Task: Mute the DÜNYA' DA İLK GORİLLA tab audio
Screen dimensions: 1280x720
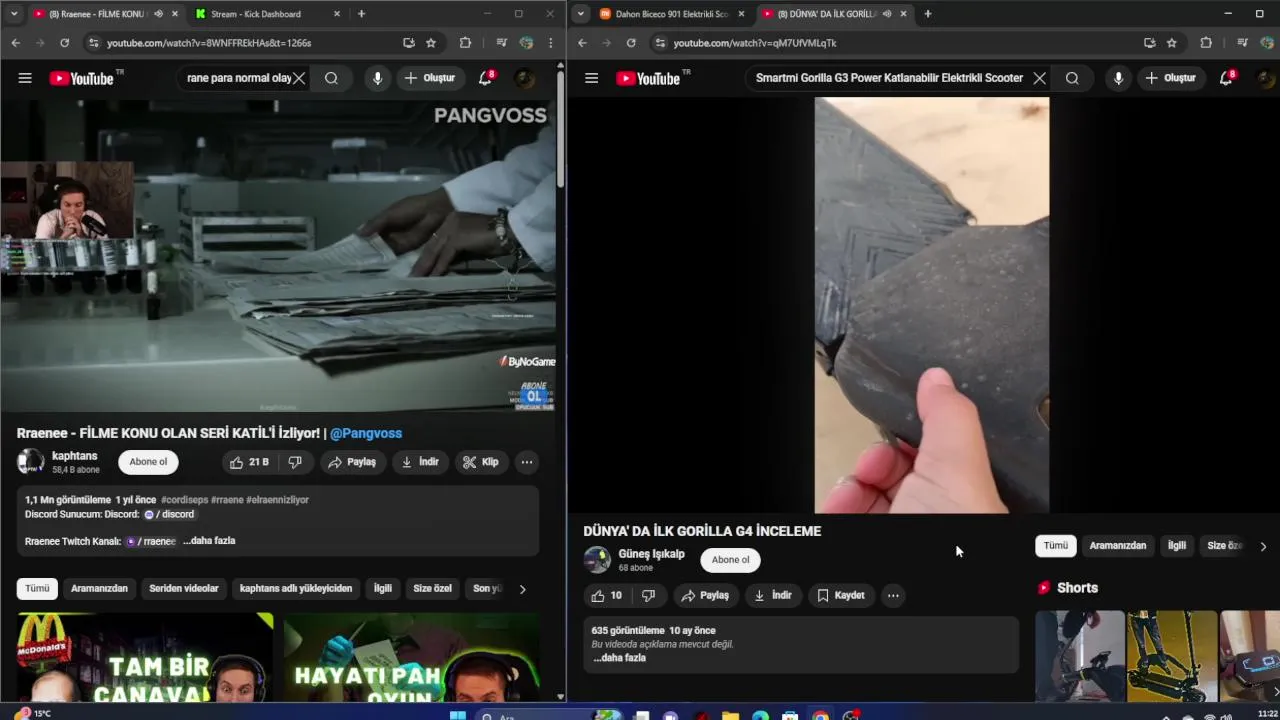Action: pyautogui.click(x=887, y=14)
